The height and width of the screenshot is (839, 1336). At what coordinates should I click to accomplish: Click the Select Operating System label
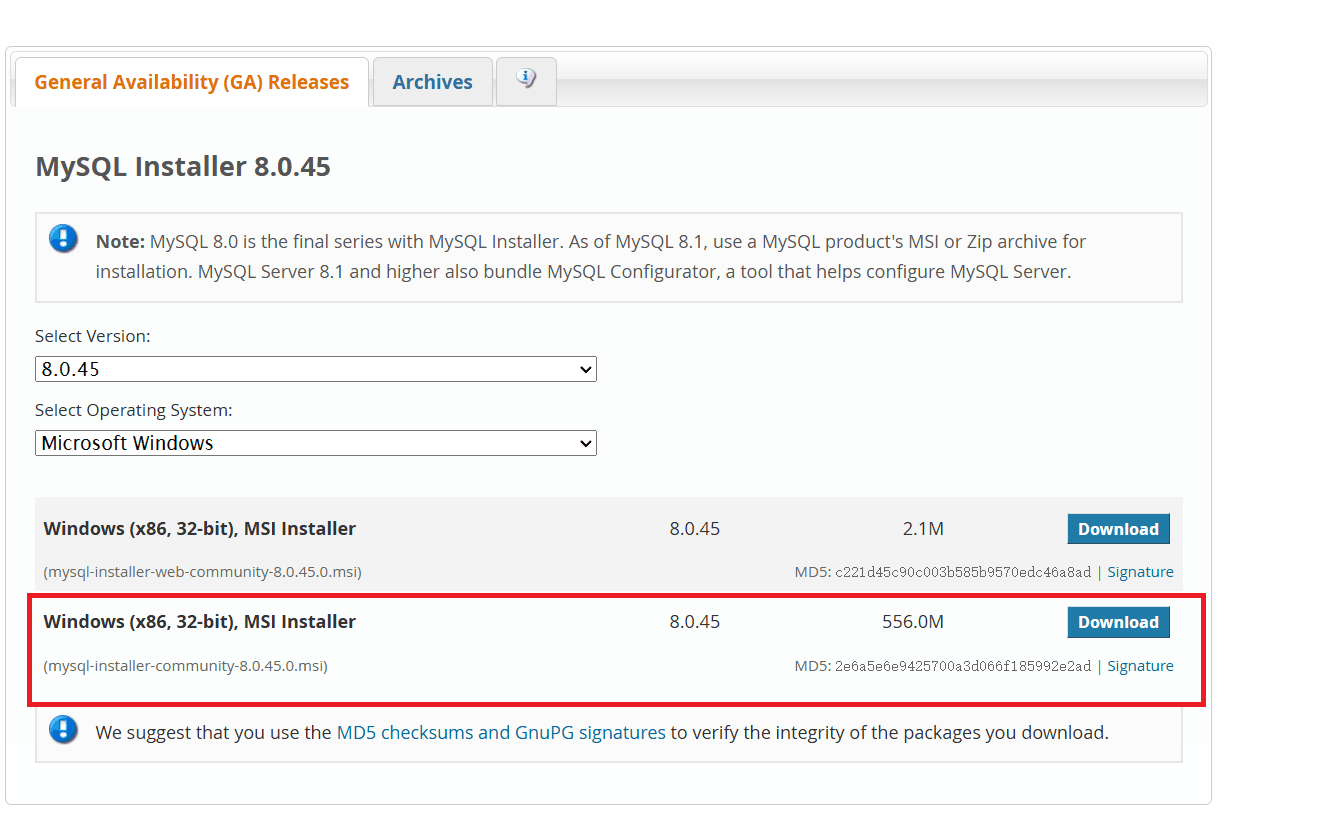point(134,411)
